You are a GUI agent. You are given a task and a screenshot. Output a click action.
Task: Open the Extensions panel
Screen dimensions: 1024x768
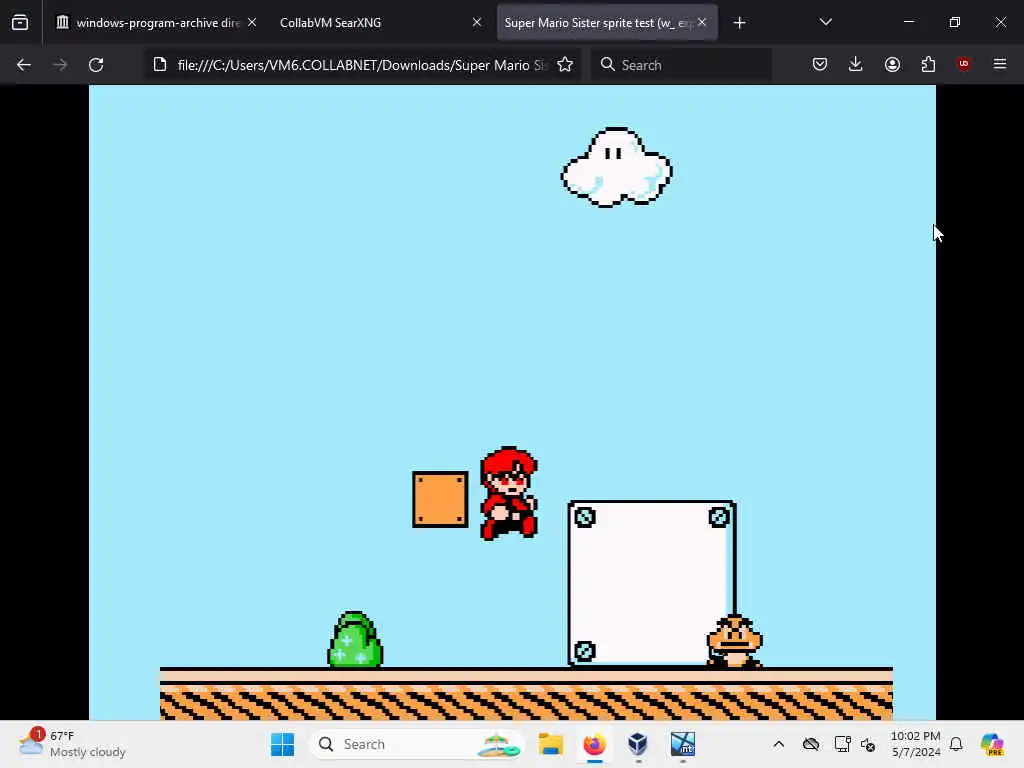pos(928,65)
